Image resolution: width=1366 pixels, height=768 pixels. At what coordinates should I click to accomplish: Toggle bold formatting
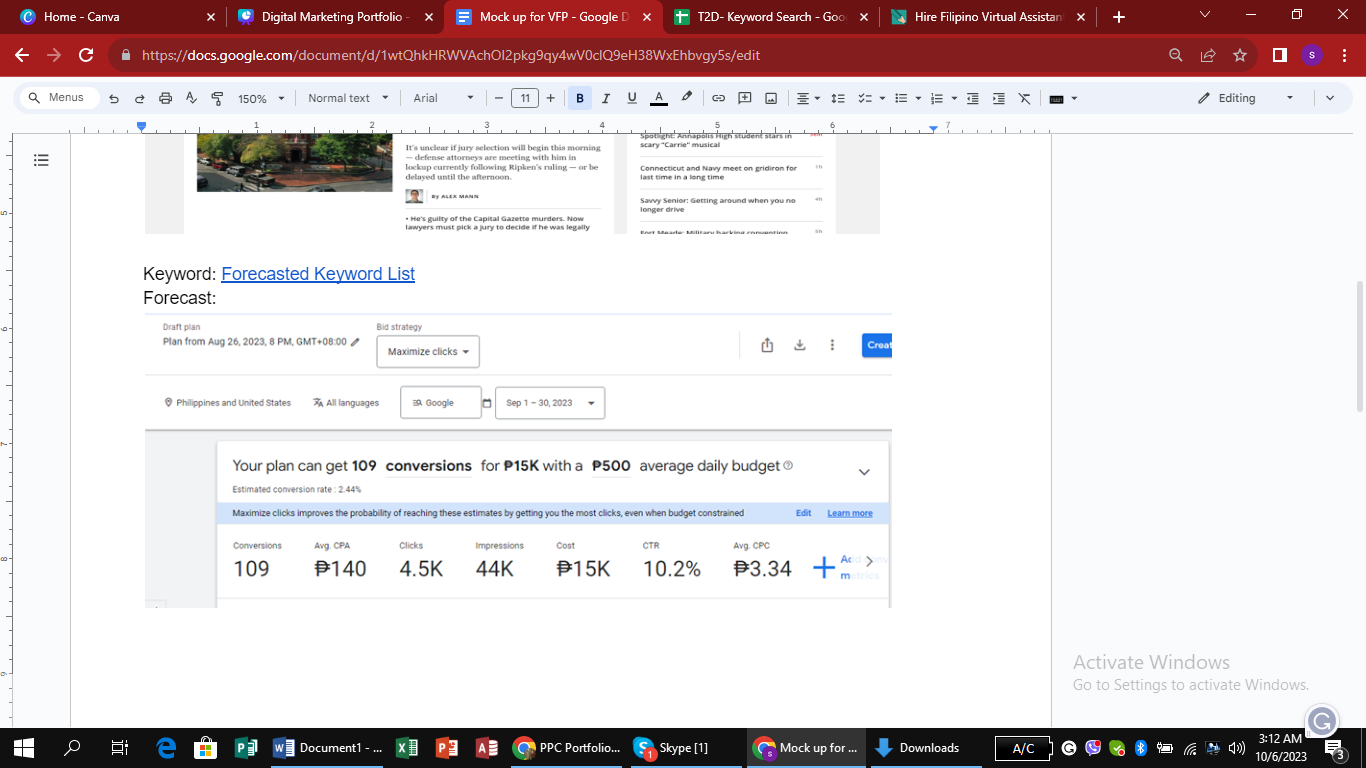580,98
